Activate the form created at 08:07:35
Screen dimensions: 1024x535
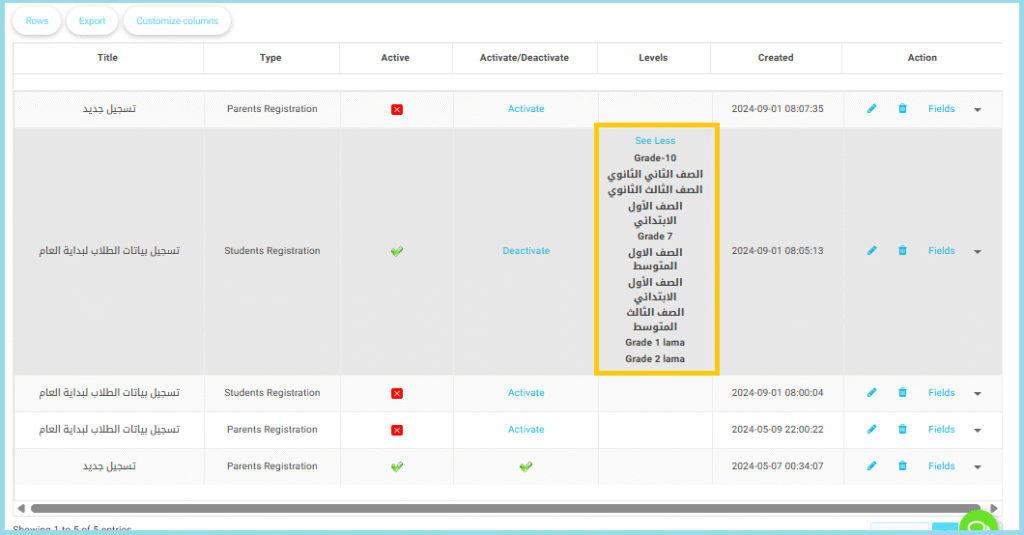click(526, 109)
